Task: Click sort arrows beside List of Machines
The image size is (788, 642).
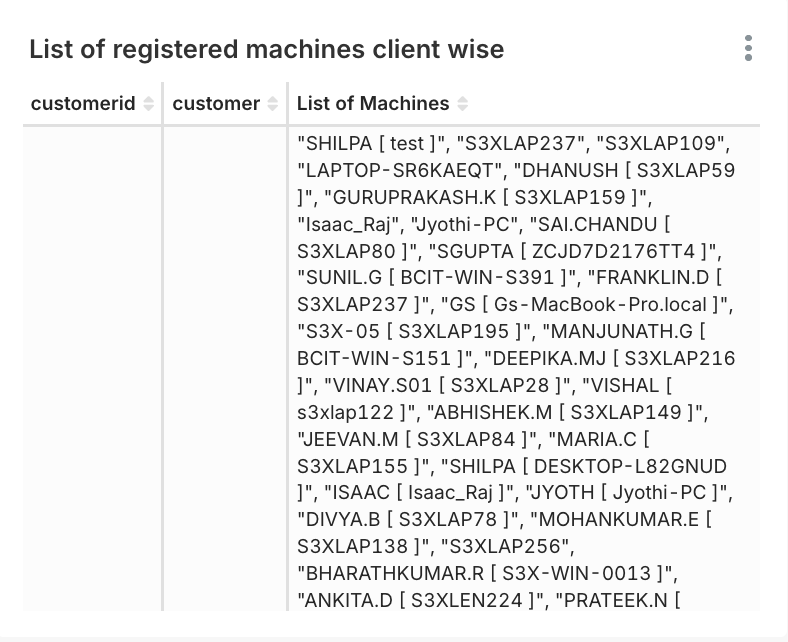Action: 463,104
